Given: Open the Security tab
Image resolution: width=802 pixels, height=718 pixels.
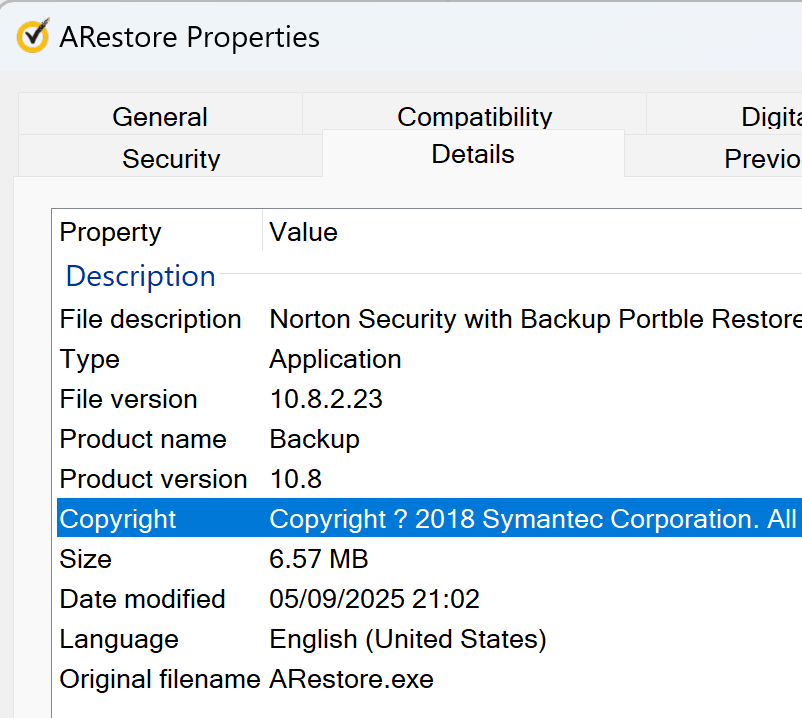Looking at the screenshot, I should click(171, 158).
